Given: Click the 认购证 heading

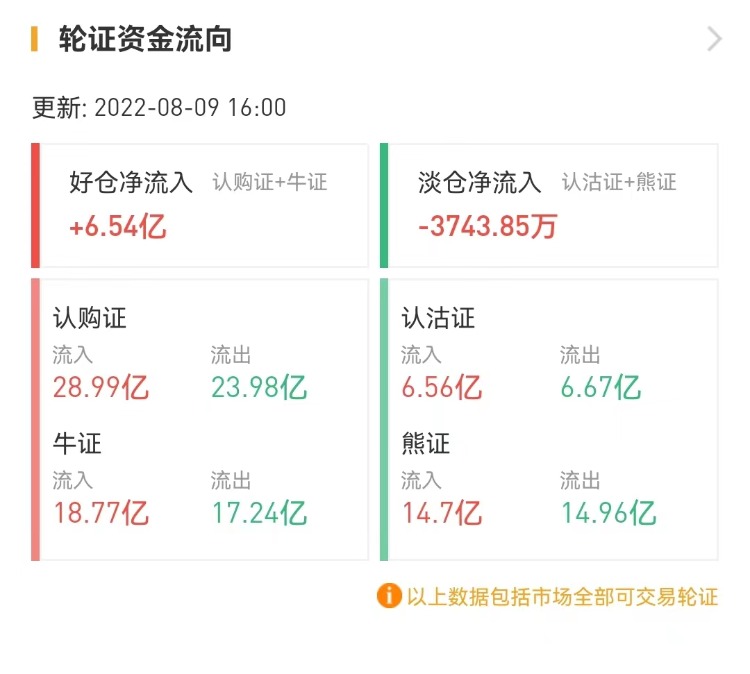Looking at the screenshot, I should pyautogui.click(x=90, y=319).
